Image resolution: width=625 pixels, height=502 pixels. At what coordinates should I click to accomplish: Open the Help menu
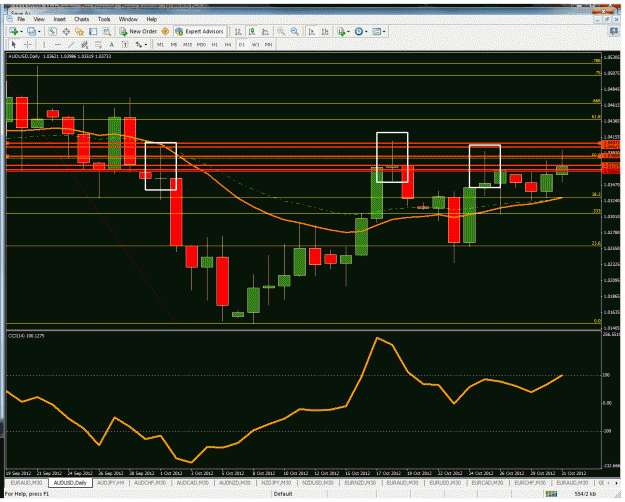coord(151,19)
